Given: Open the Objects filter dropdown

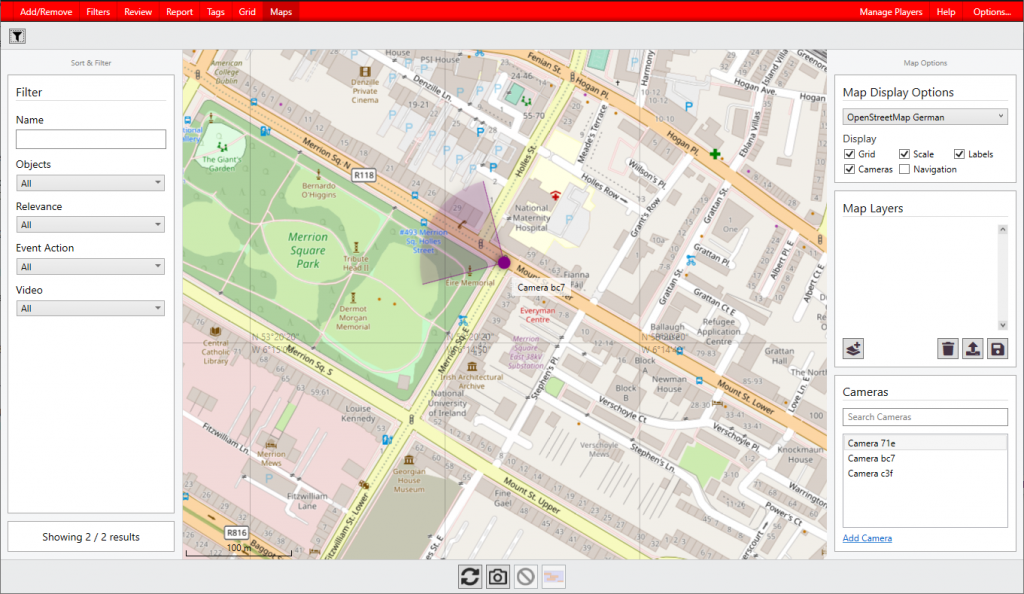Looking at the screenshot, I should [x=90, y=183].
